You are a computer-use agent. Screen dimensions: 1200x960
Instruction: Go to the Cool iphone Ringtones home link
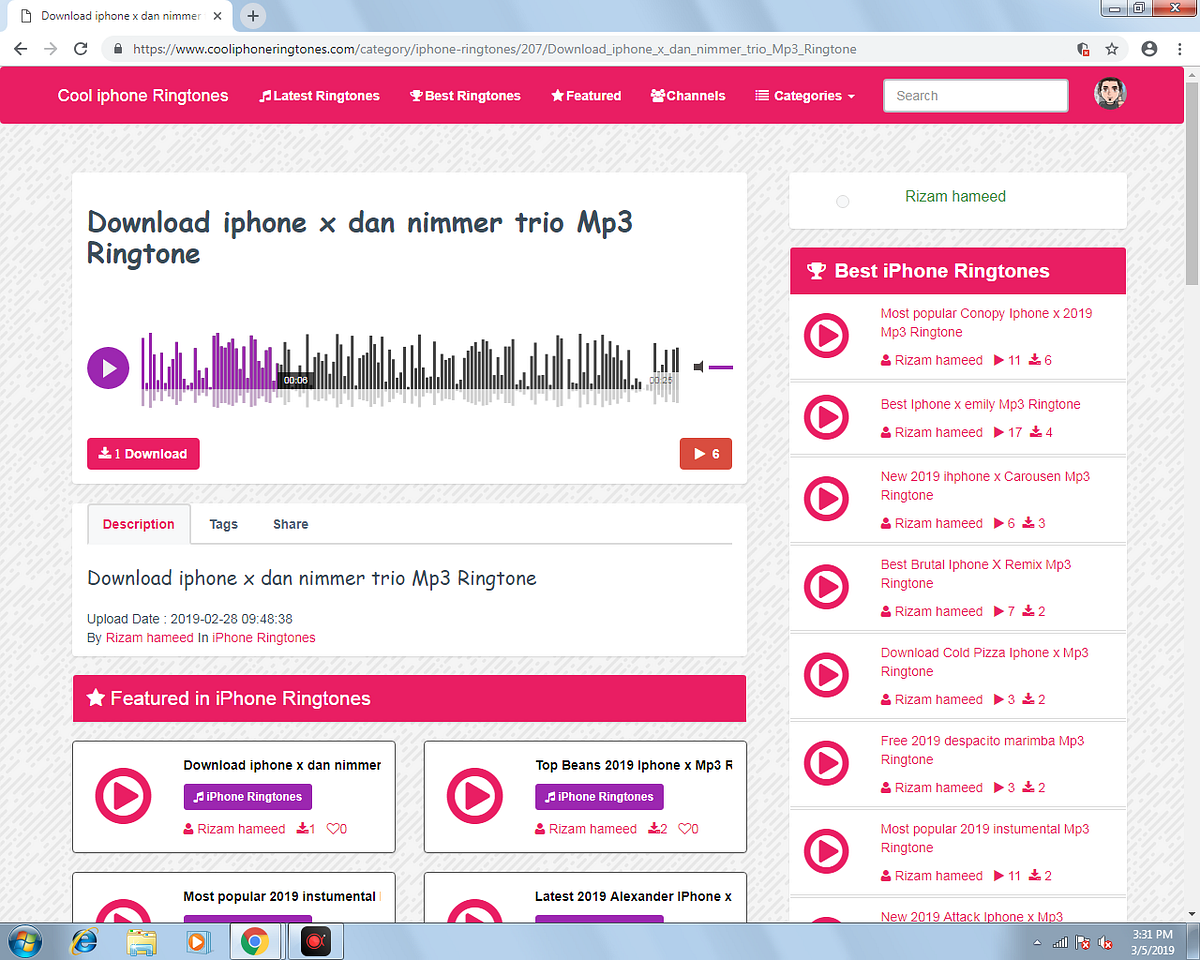coord(143,96)
